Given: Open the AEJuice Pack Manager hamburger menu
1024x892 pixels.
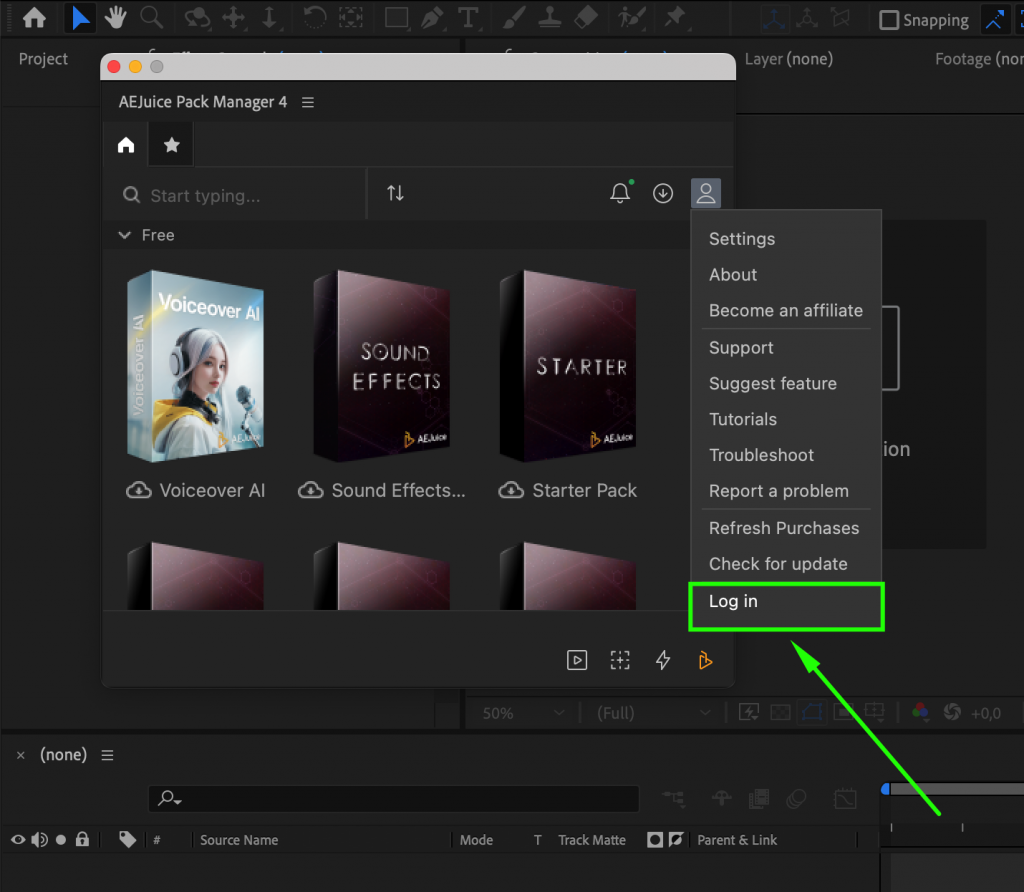Looking at the screenshot, I should (x=307, y=102).
